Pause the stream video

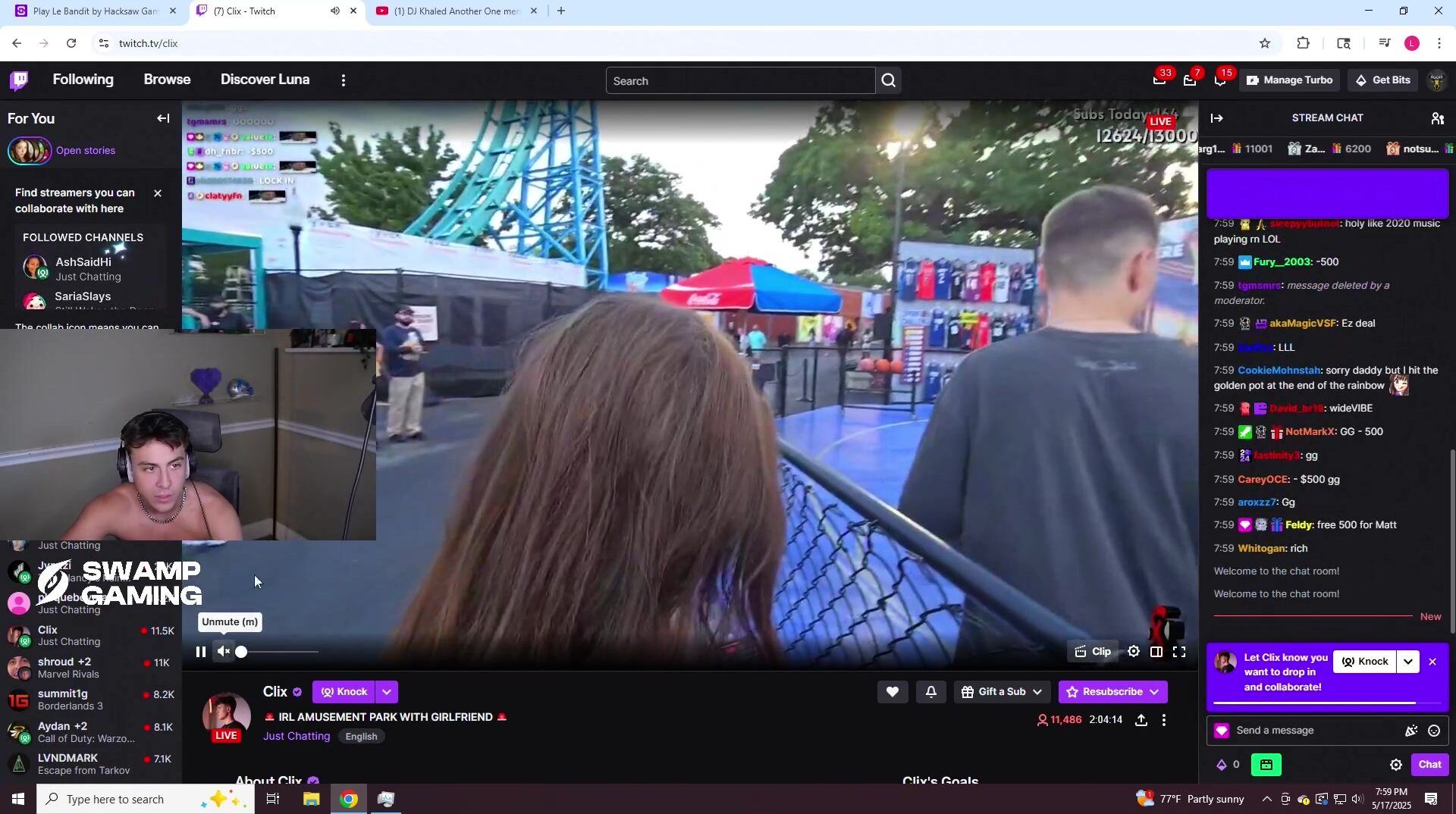(x=201, y=652)
